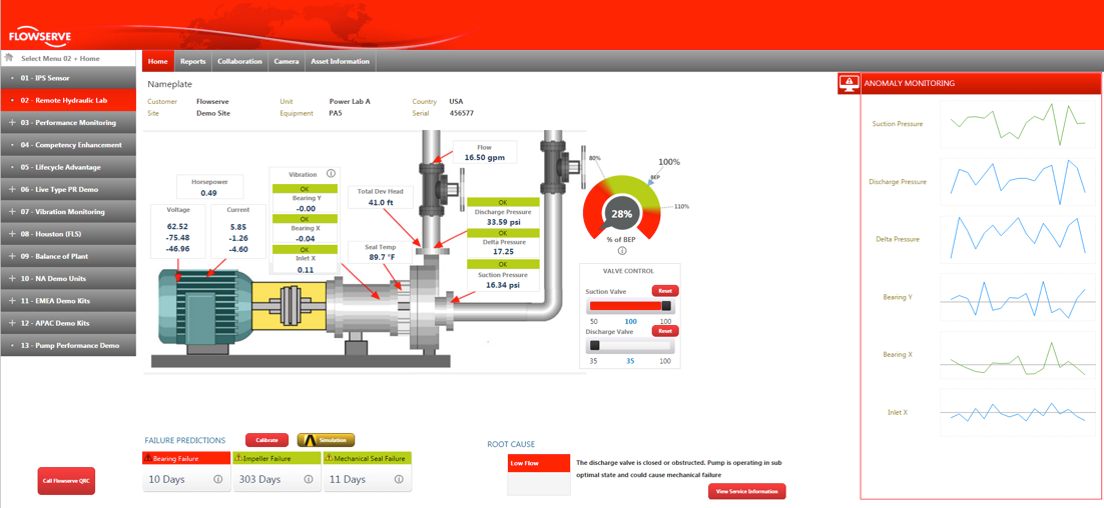Click the home icon beside Select Menu
The height and width of the screenshot is (508, 1104).
point(9,58)
